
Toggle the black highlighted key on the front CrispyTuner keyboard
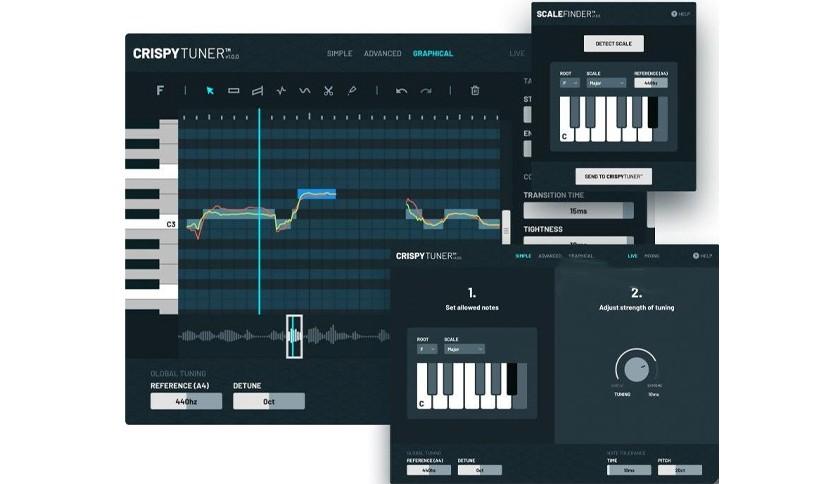click(x=512, y=379)
